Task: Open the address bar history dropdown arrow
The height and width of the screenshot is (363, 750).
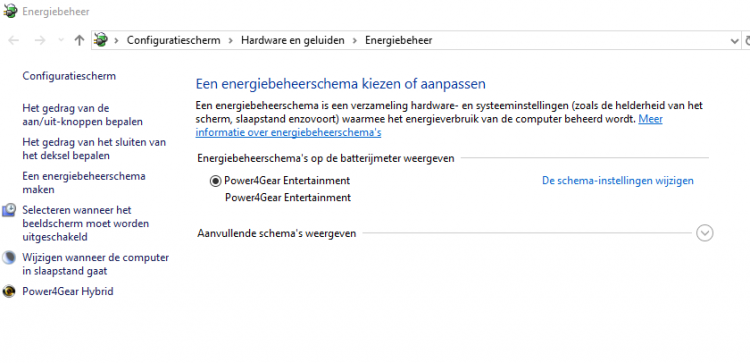Action: [735, 41]
